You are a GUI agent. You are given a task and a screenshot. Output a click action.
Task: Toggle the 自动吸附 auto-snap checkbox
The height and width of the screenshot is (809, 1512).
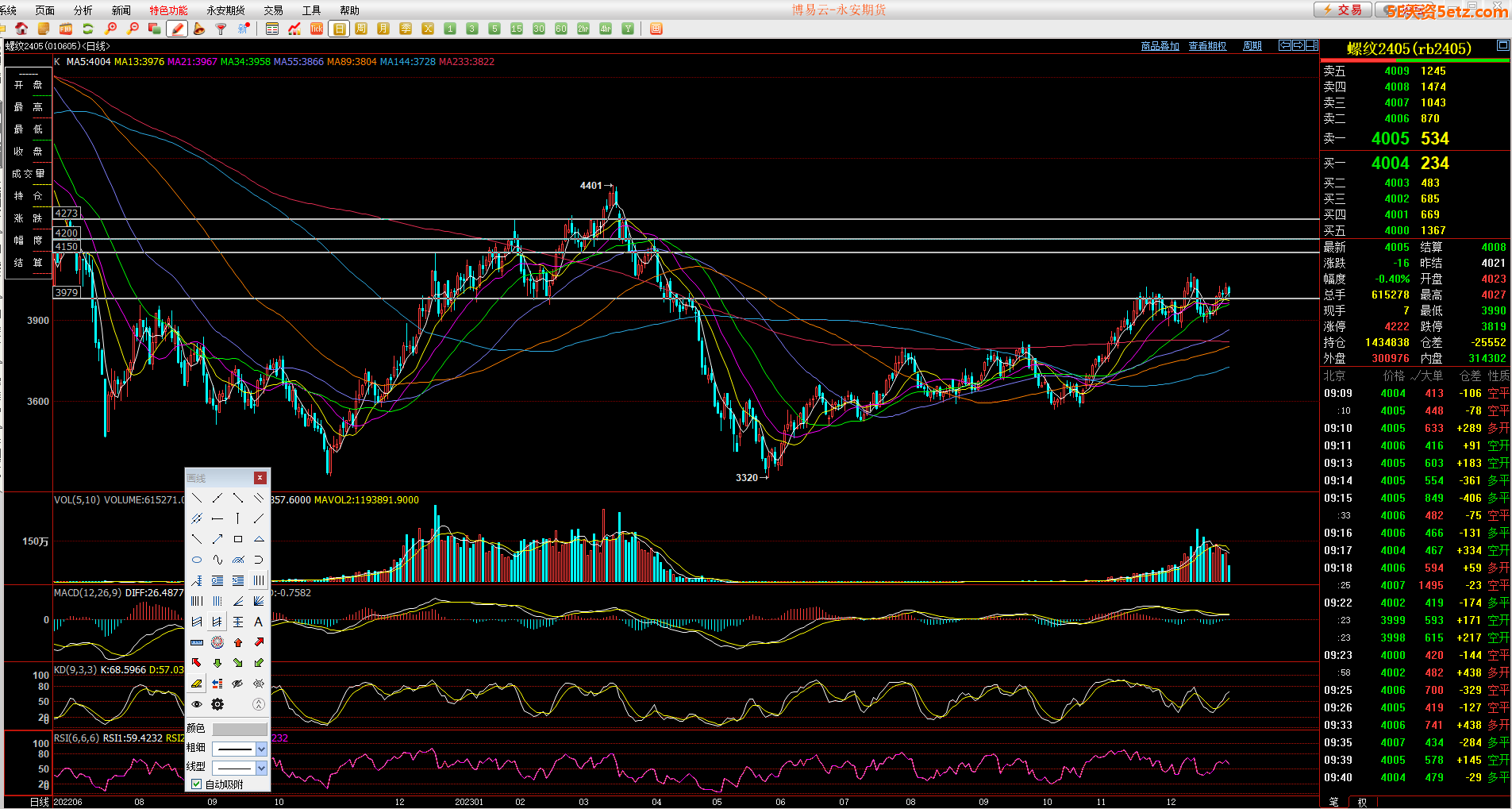196,784
